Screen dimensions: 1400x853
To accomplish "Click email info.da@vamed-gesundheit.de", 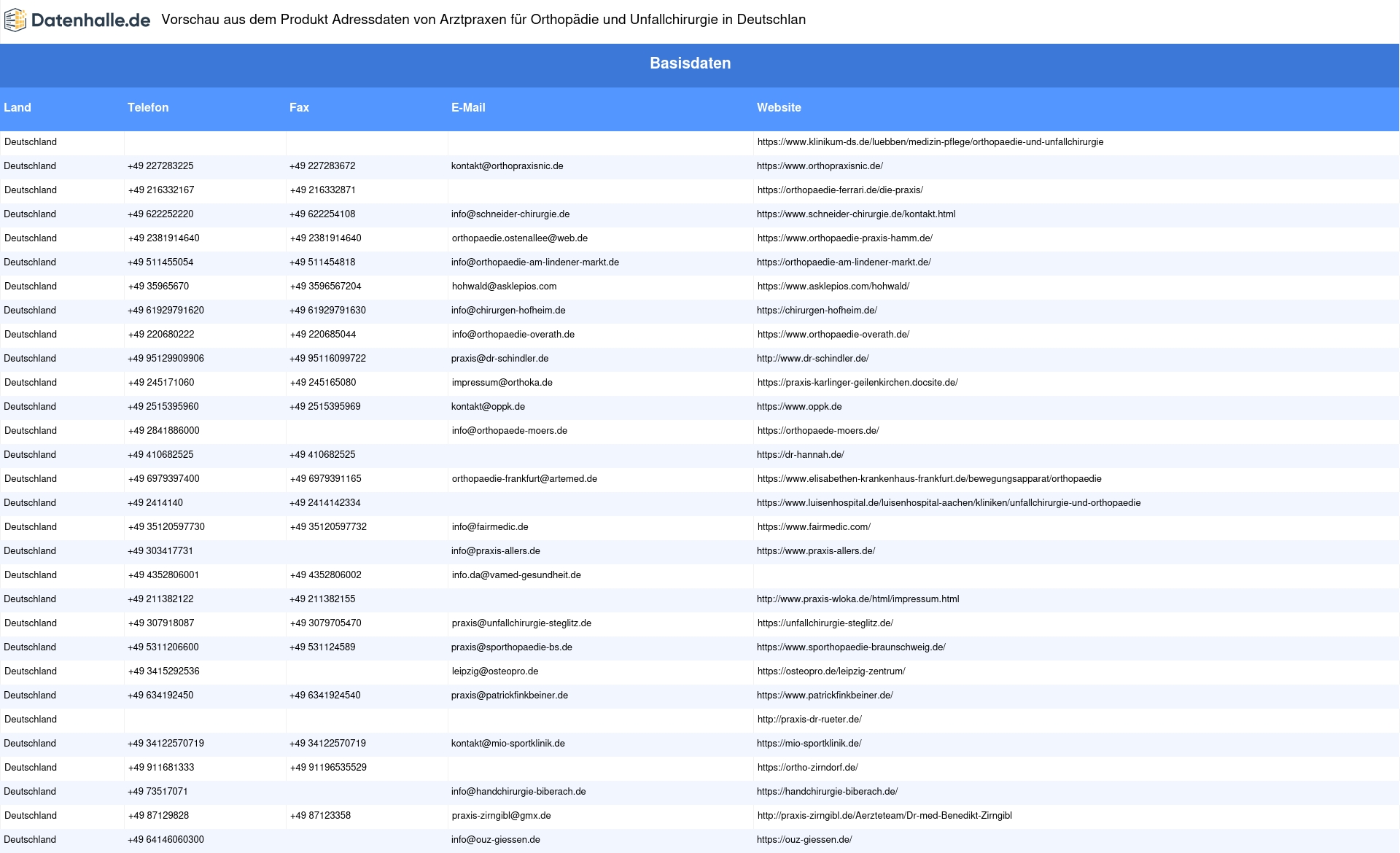I will pos(516,575).
